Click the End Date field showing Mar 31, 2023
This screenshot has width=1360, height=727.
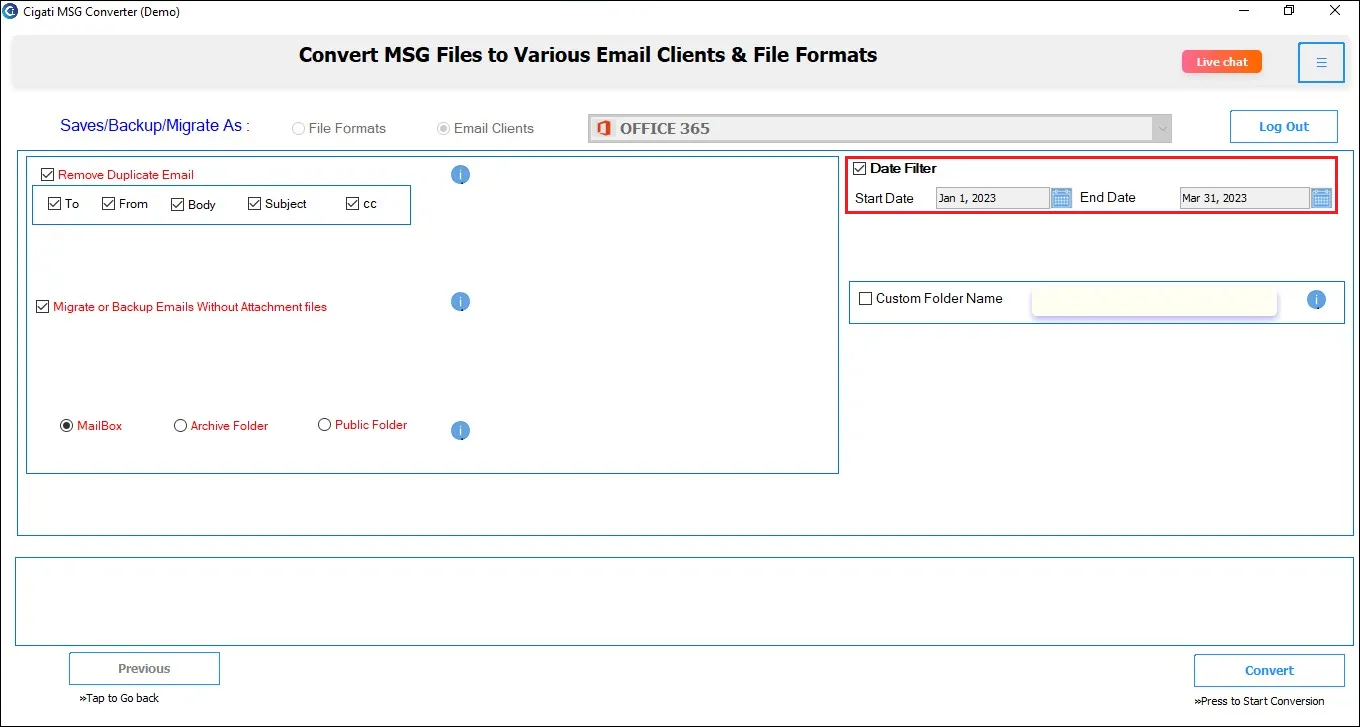(1245, 198)
